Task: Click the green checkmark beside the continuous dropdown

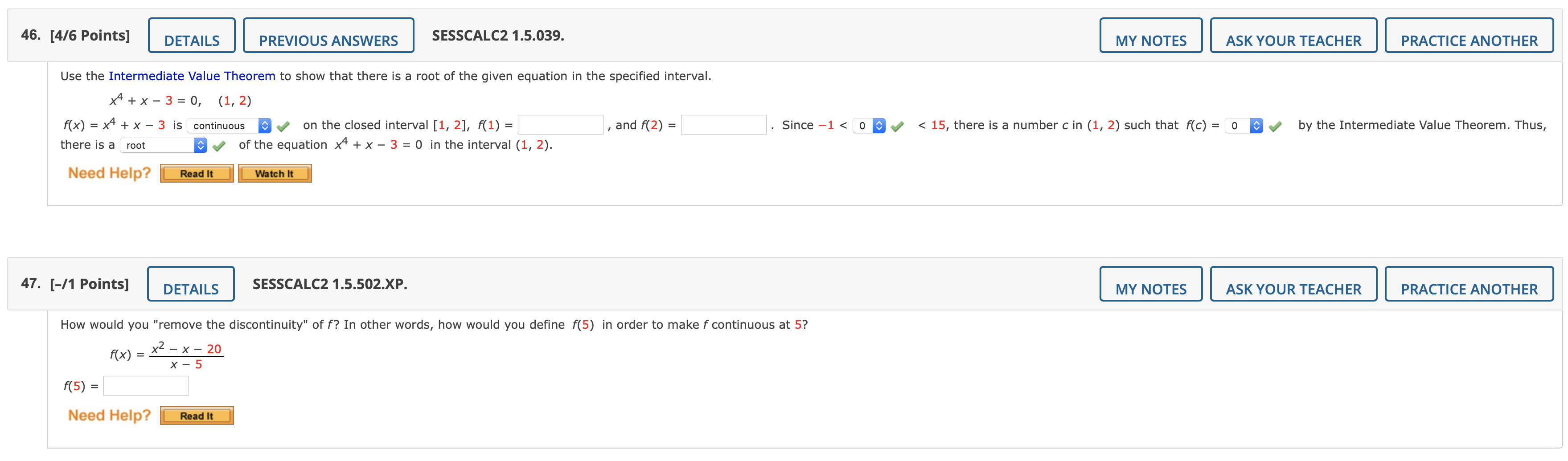Action: click(283, 125)
